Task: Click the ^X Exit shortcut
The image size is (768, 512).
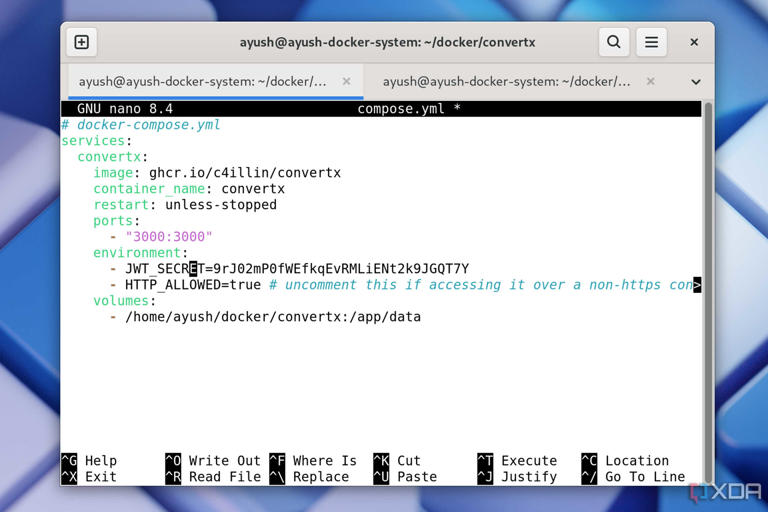Action: point(89,477)
